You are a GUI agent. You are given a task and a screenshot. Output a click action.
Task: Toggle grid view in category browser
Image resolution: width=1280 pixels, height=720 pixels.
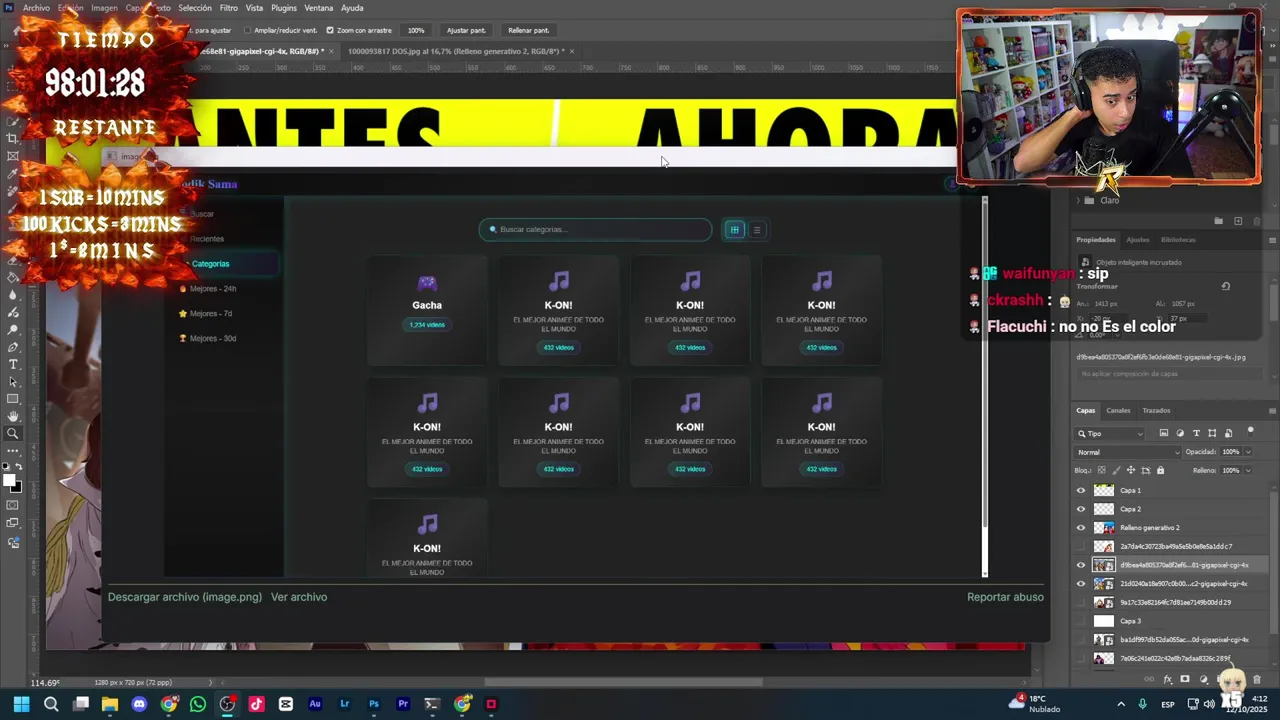(x=734, y=230)
